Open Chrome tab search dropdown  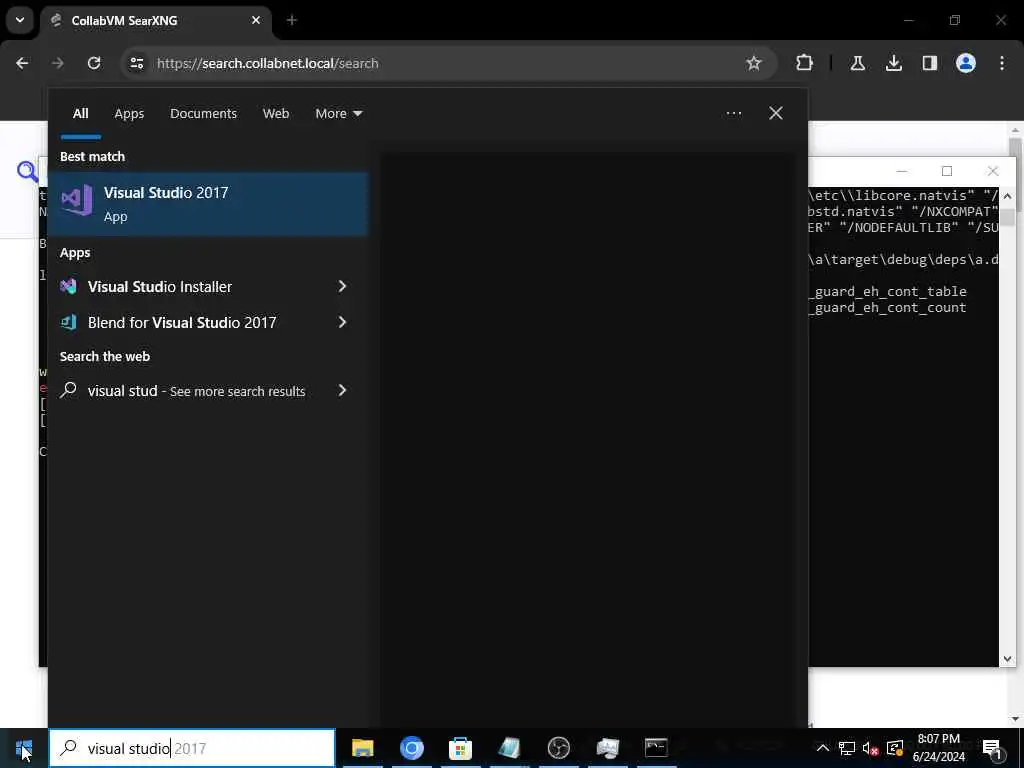click(x=20, y=20)
